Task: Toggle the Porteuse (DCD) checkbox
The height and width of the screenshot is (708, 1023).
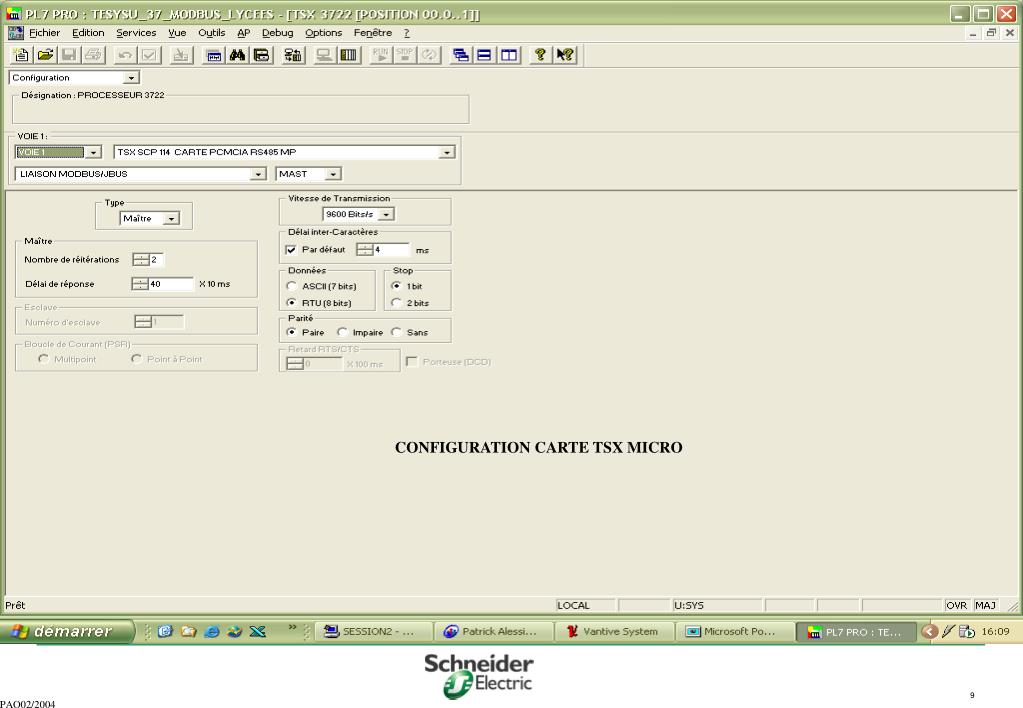Action: [412, 362]
